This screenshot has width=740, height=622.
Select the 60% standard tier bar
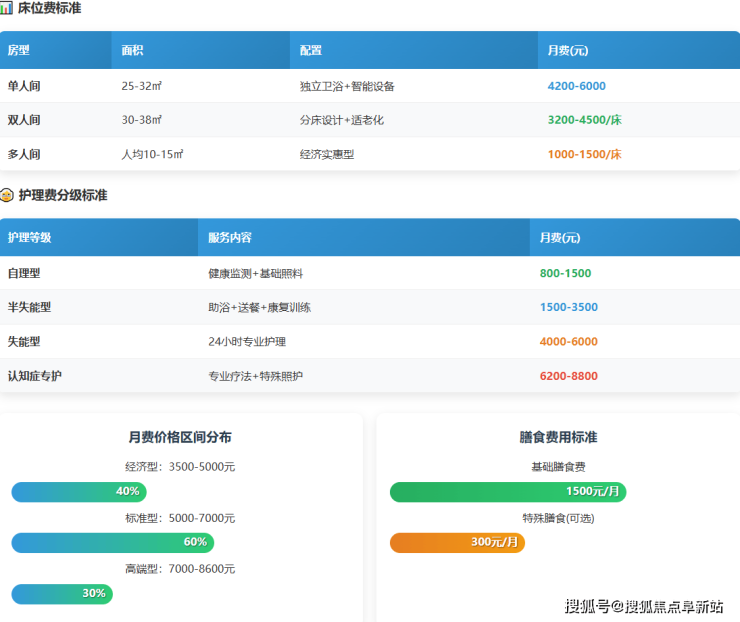click(x=112, y=543)
